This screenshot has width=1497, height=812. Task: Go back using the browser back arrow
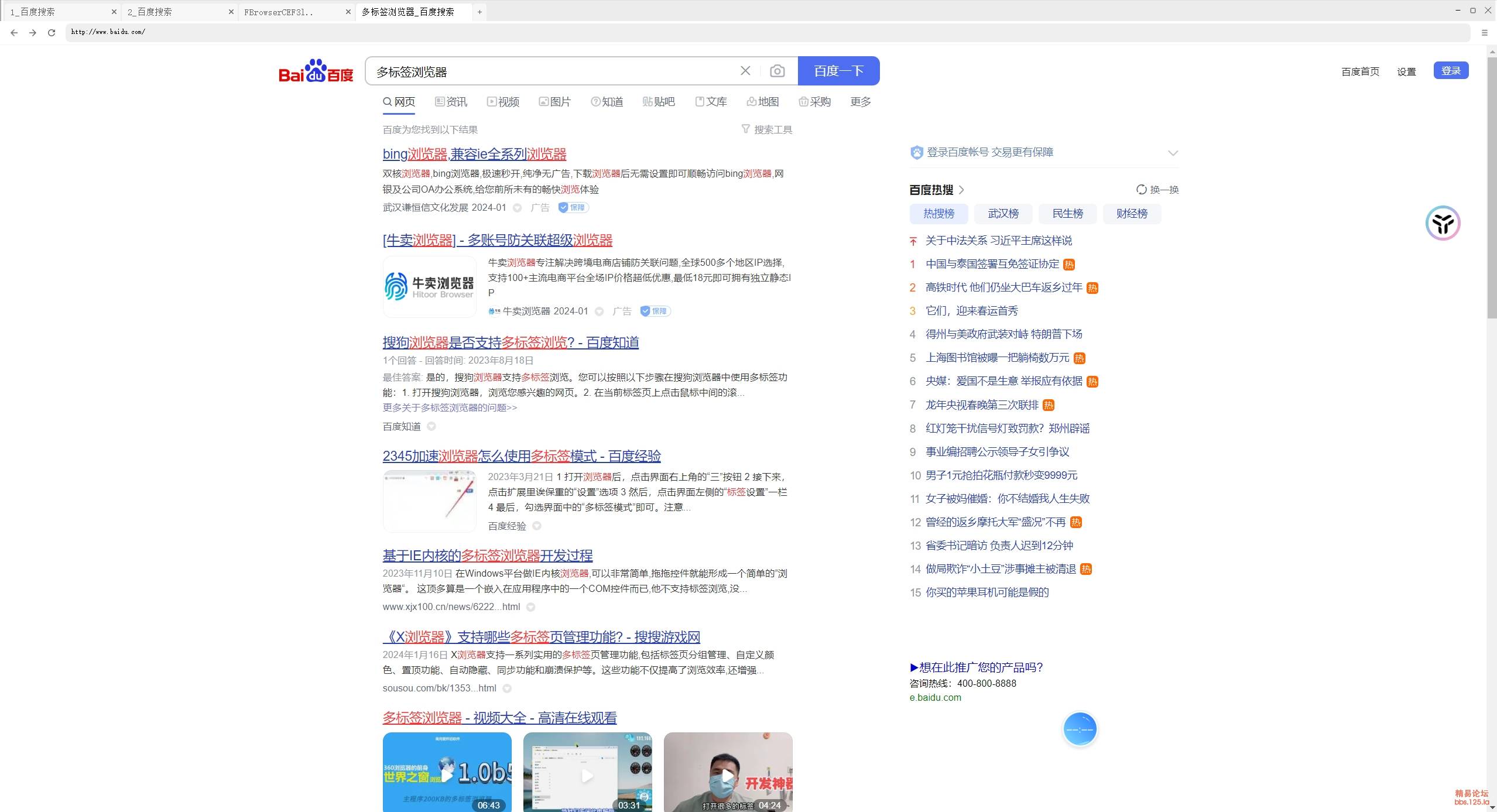pos(14,33)
